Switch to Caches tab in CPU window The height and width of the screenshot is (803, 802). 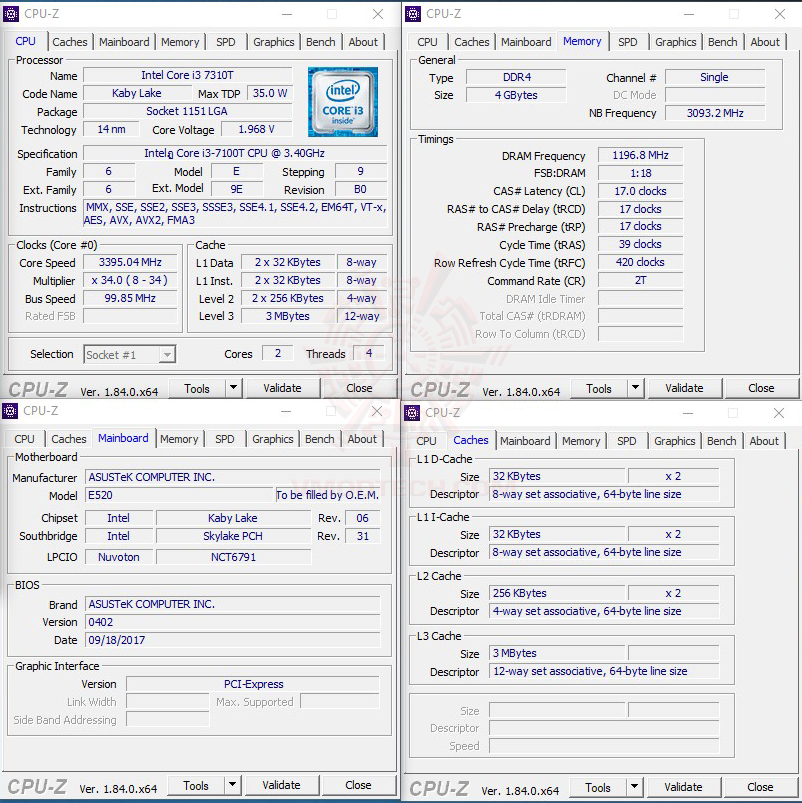[70, 42]
